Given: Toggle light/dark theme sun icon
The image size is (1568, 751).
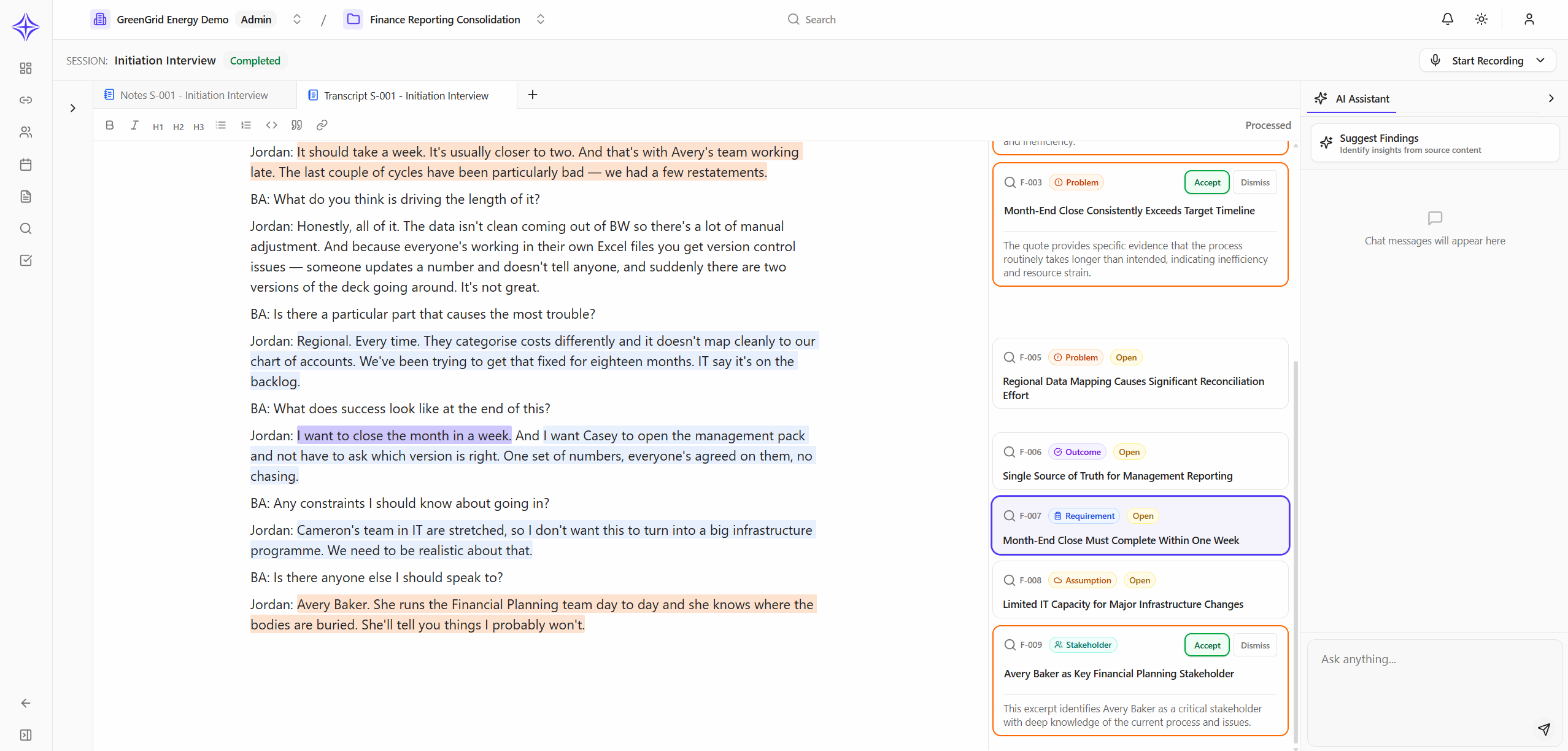Looking at the screenshot, I should click(x=1481, y=19).
